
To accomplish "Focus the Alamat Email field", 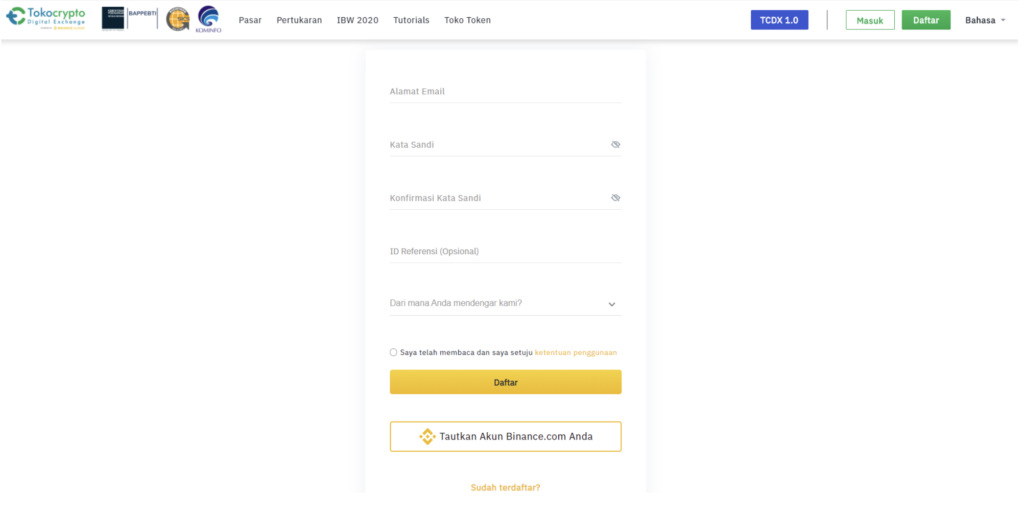I will pyautogui.click(x=505, y=91).
